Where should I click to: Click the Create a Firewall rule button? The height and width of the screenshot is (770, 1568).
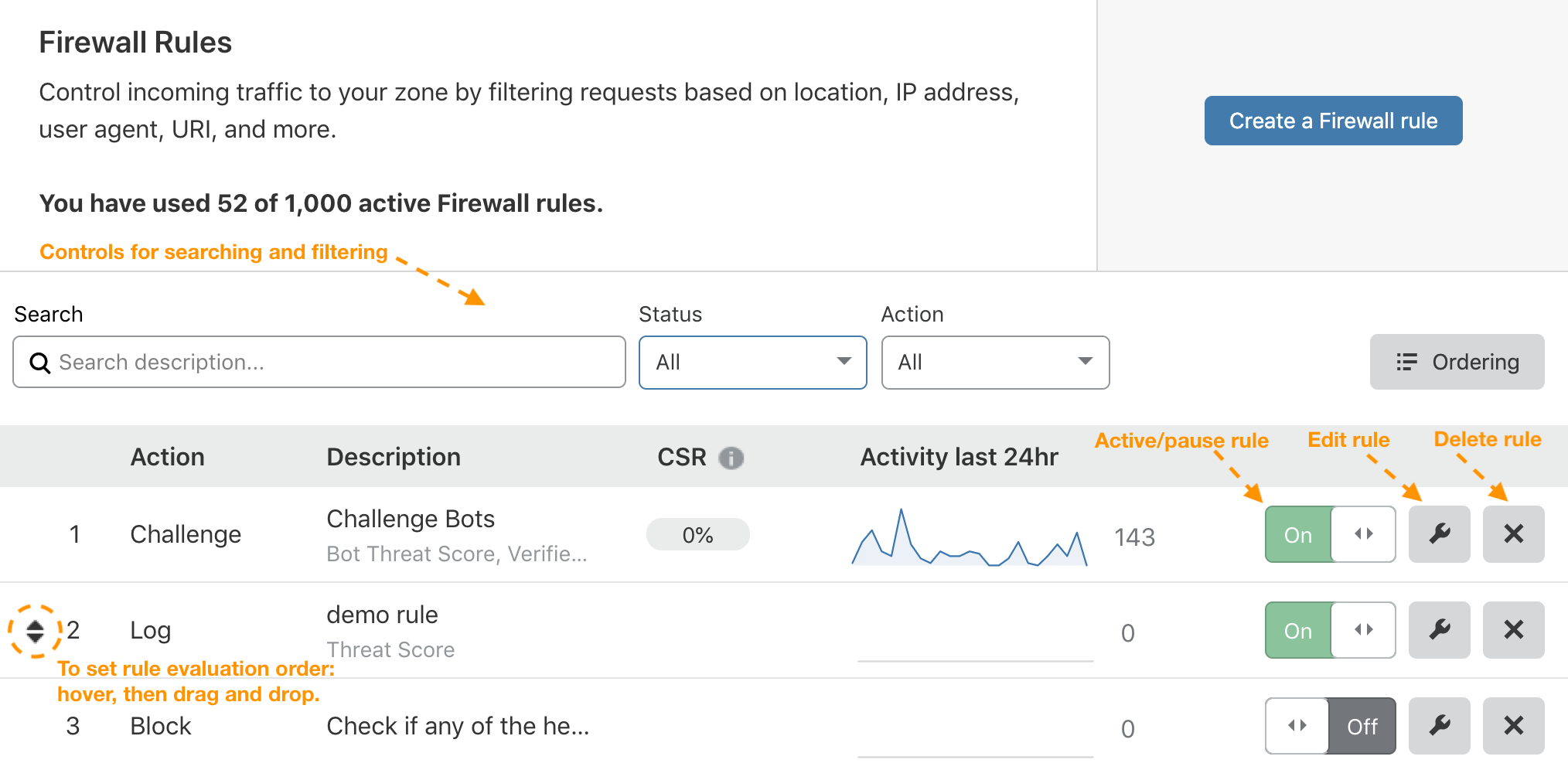tap(1332, 121)
